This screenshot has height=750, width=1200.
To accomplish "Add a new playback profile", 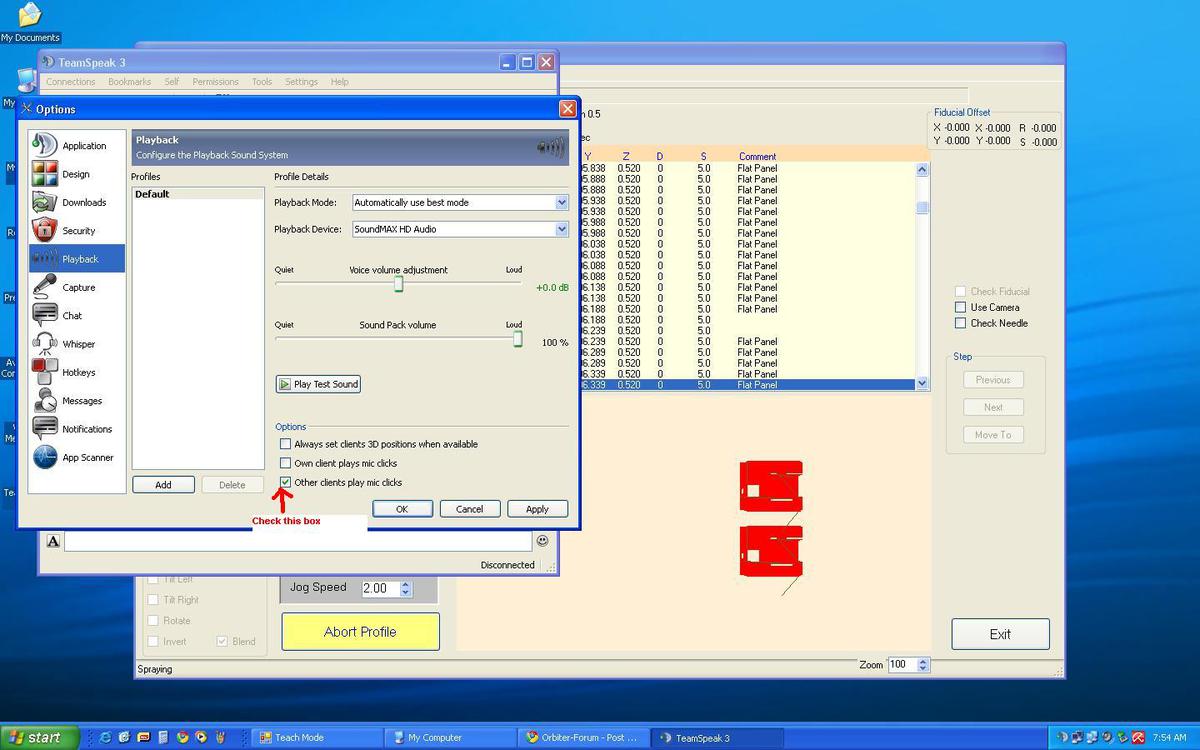I will point(163,485).
